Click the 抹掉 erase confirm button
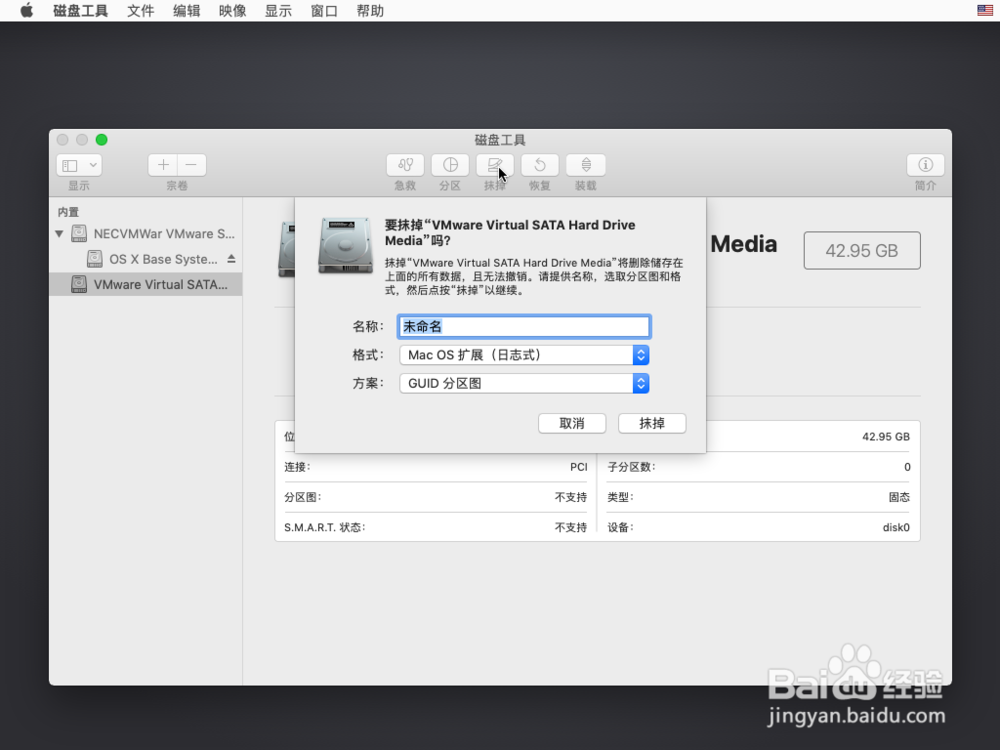The width and height of the screenshot is (1000, 750). click(x=652, y=423)
